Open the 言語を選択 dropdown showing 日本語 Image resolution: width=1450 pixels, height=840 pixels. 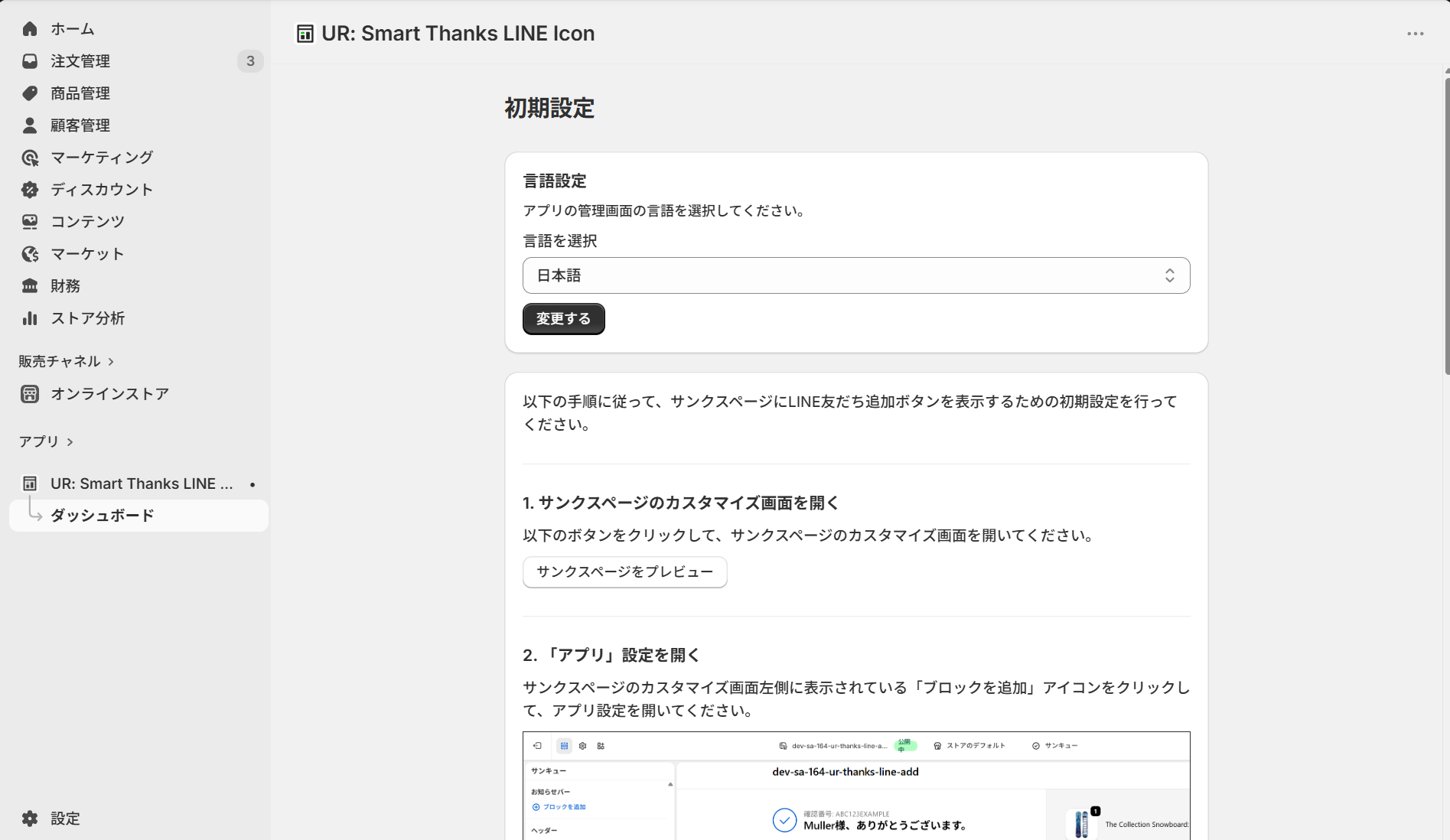(856, 275)
